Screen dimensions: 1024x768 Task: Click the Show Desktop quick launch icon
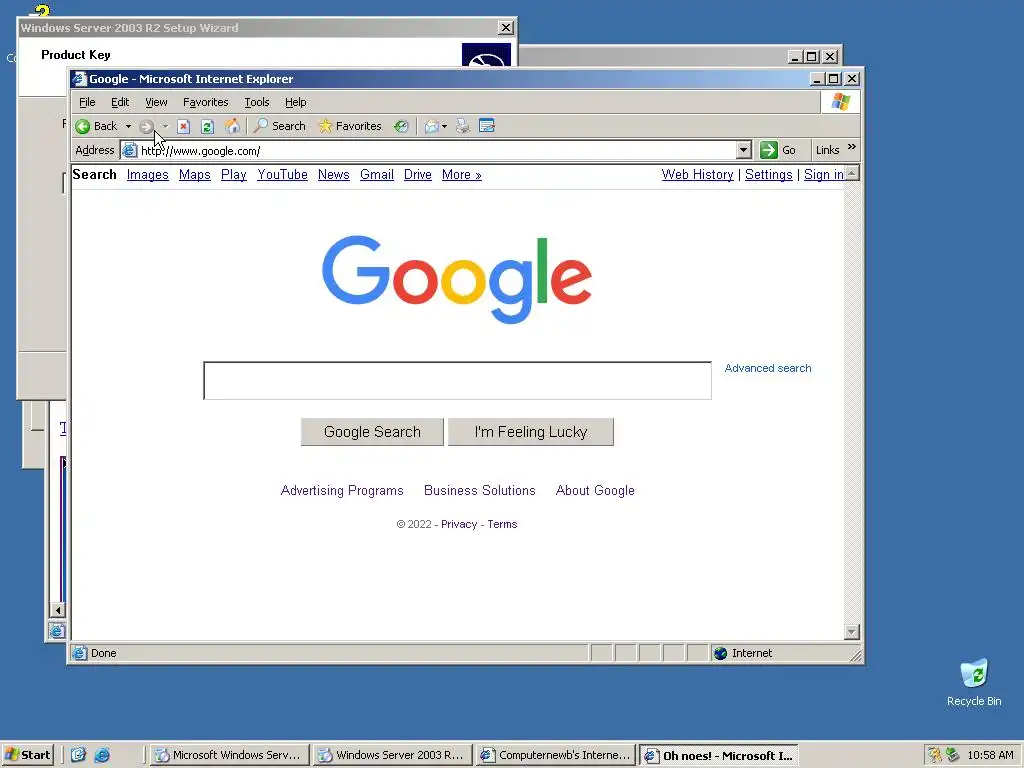click(x=78, y=755)
